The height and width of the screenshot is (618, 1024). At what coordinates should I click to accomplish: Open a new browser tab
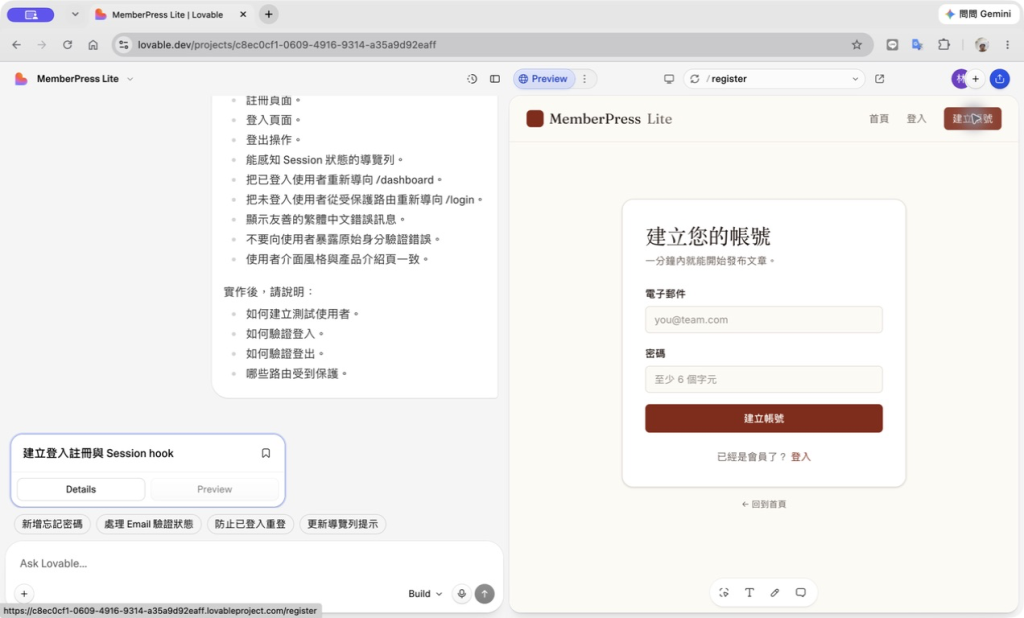(268, 14)
